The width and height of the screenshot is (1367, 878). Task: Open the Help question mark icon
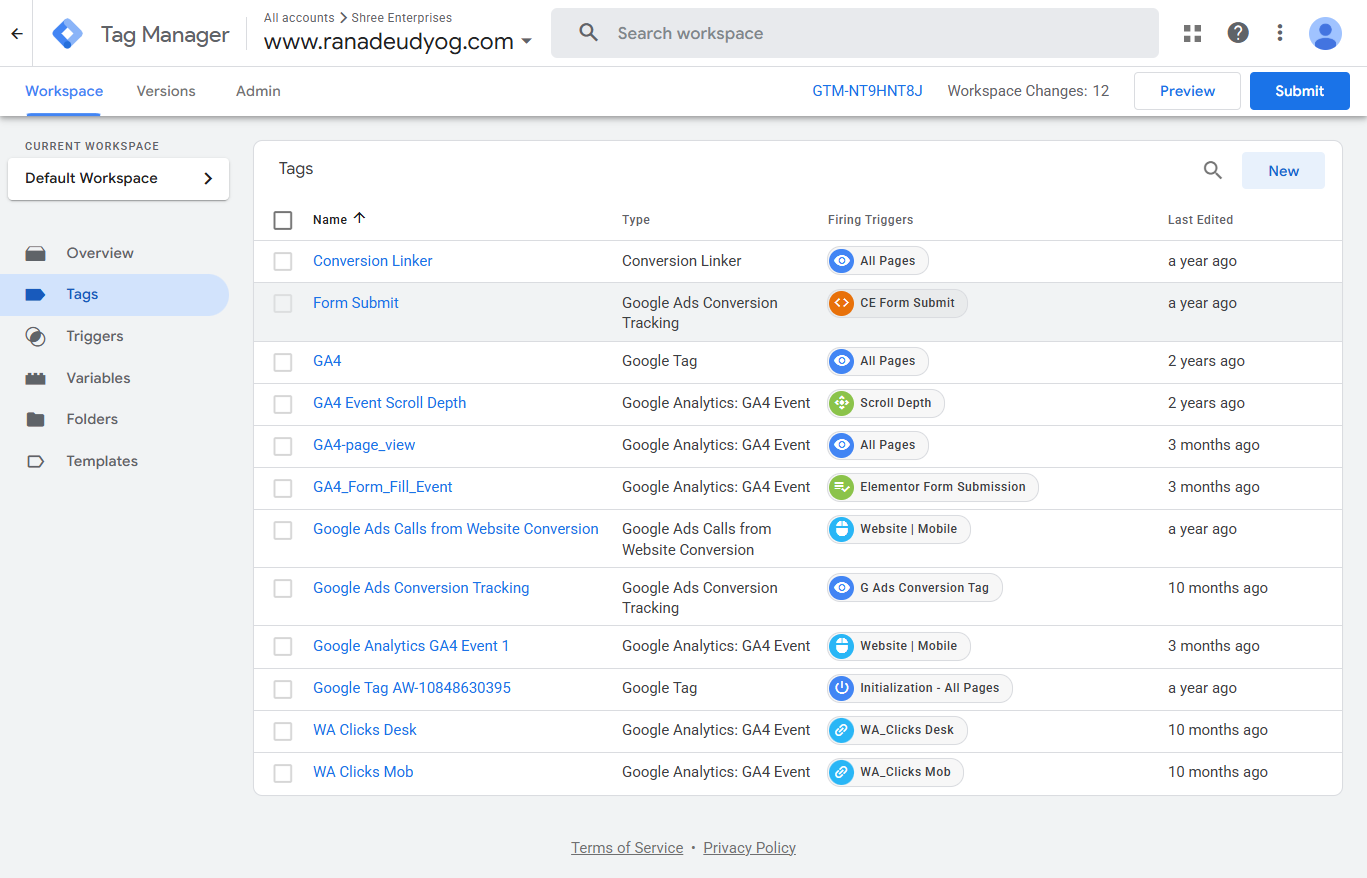point(1238,33)
